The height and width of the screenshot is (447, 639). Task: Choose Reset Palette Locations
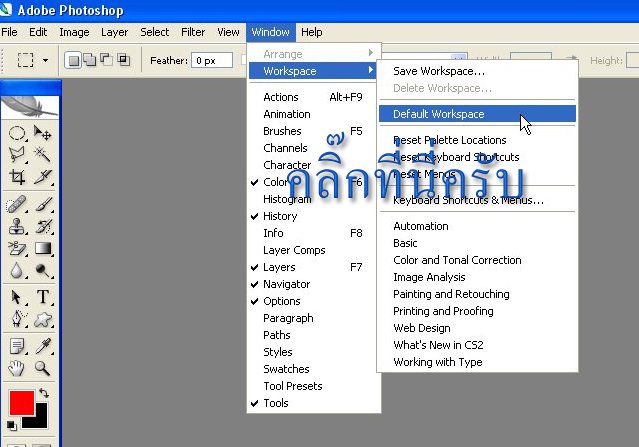click(477, 140)
